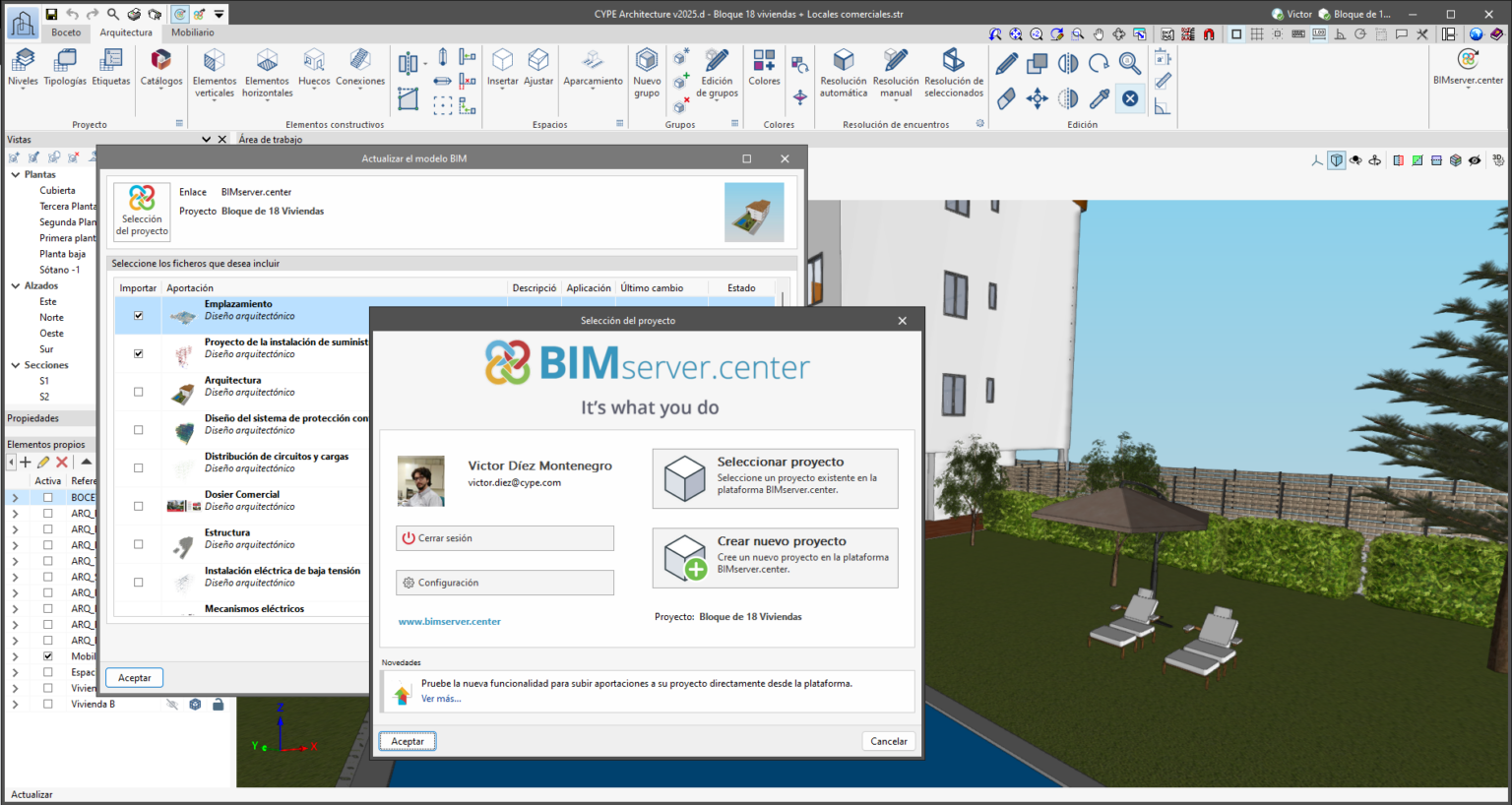Collapse the Alzados tree node
Screen dimensions: 1512x805
click(16, 285)
